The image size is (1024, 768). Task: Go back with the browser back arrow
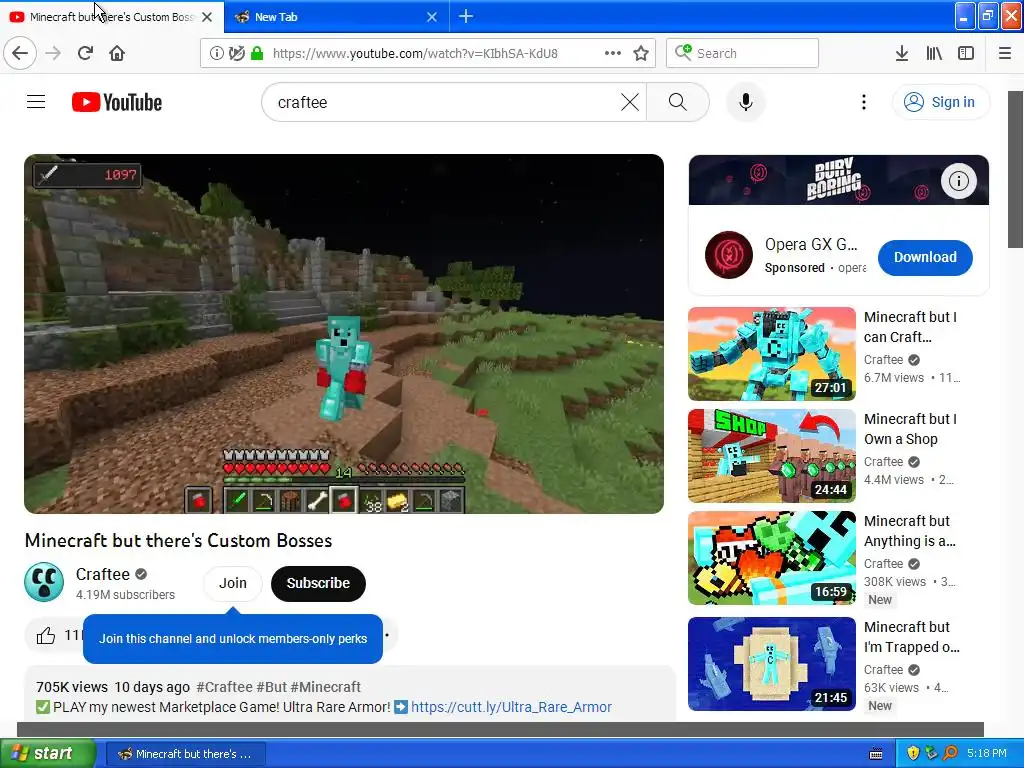tap(20, 54)
